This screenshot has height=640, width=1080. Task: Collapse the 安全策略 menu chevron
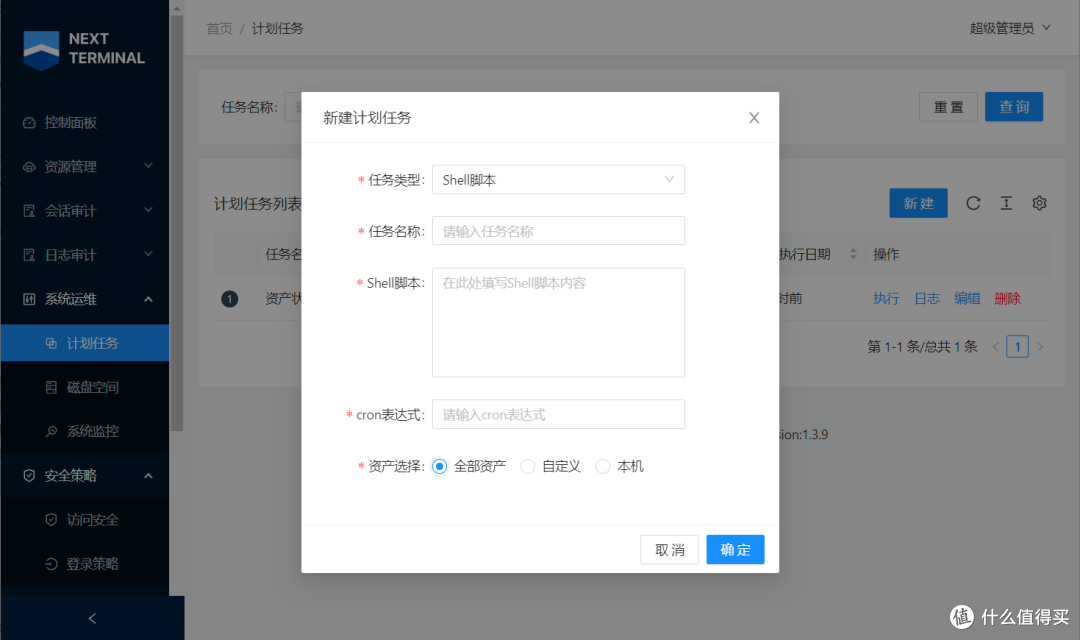148,475
